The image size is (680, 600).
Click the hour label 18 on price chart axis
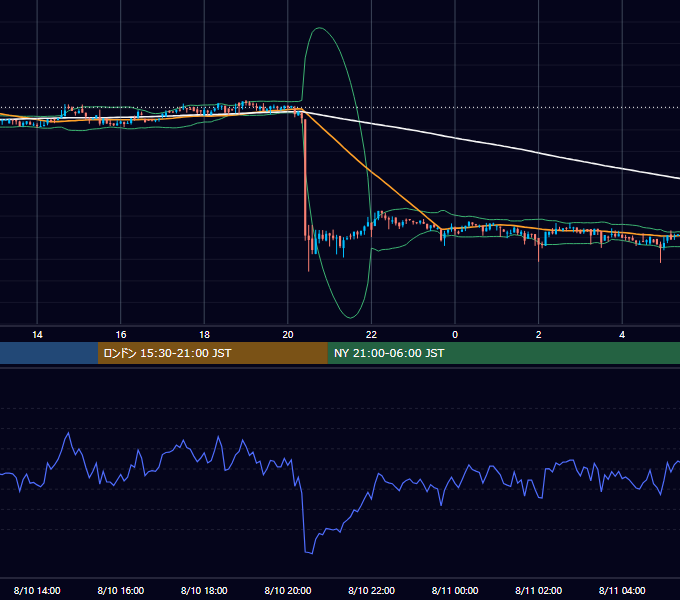point(204,335)
